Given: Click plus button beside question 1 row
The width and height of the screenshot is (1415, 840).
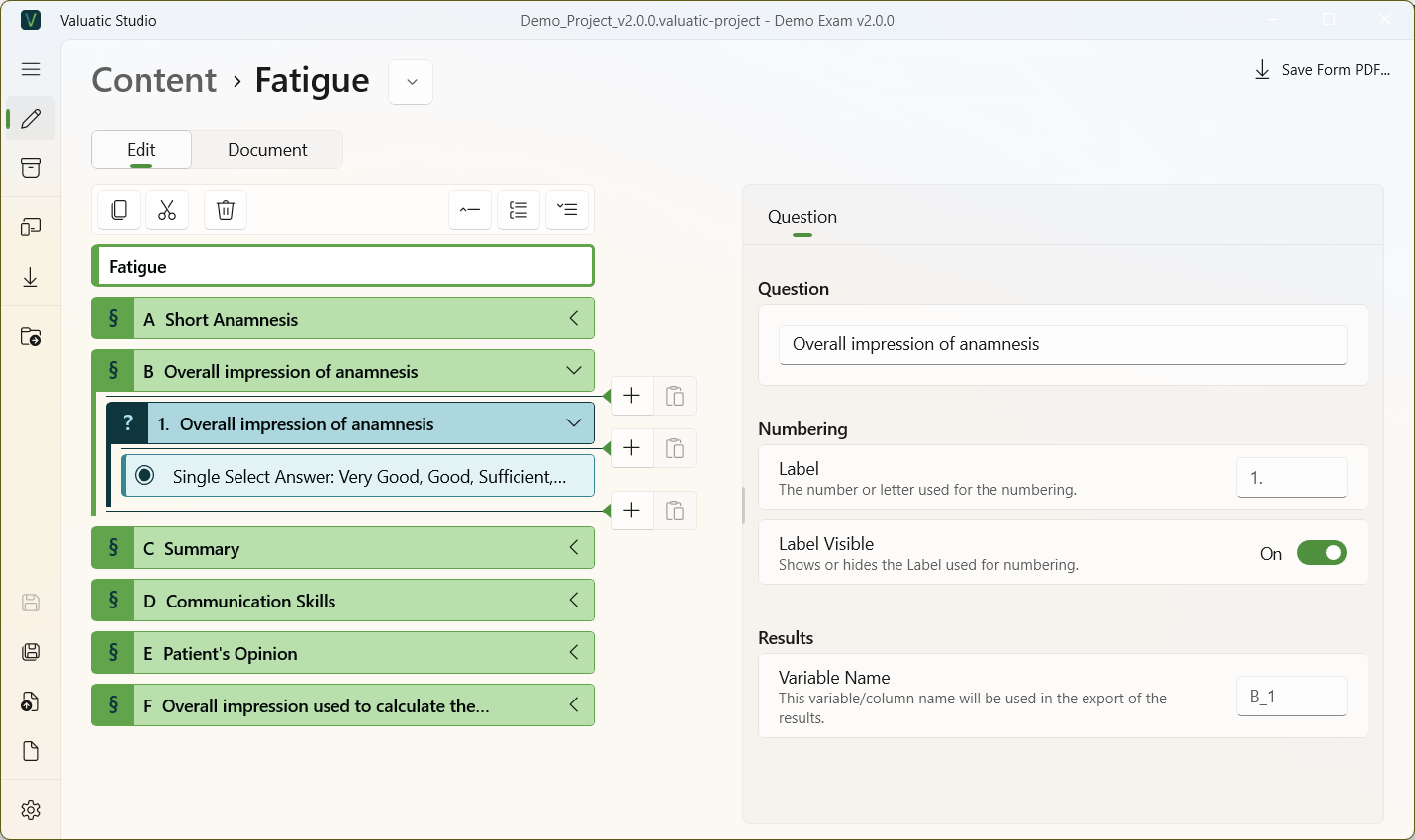Looking at the screenshot, I should click(x=632, y=448).
